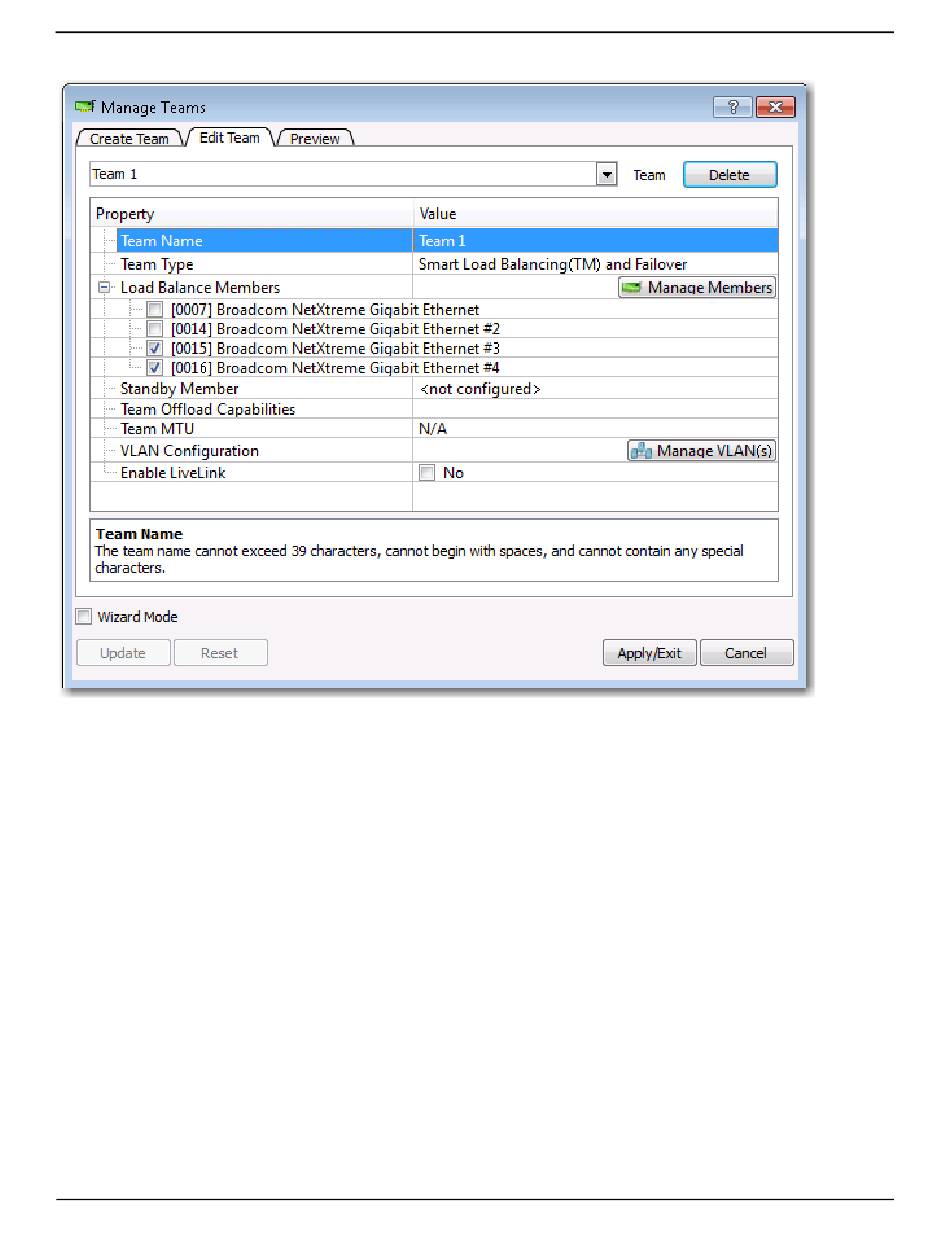Click the Manage Teams window title icon

[85, 107]
